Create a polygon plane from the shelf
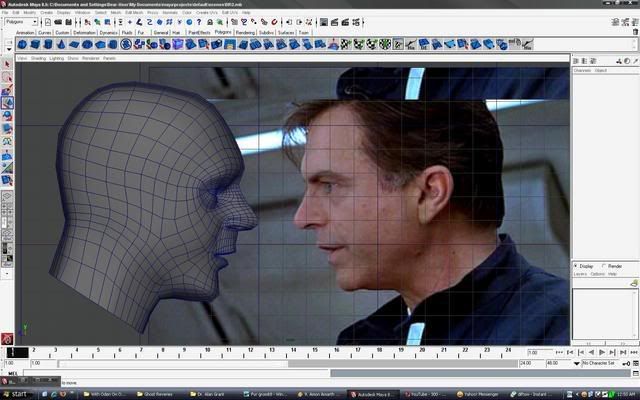This screenshot has height=400, width=640. coord(74,44)
